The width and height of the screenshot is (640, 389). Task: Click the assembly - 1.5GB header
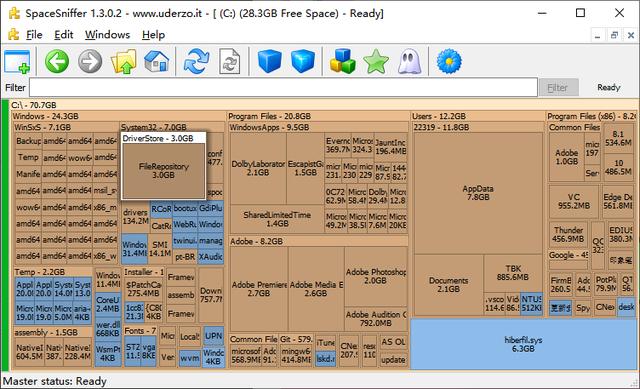coord(53,332)
